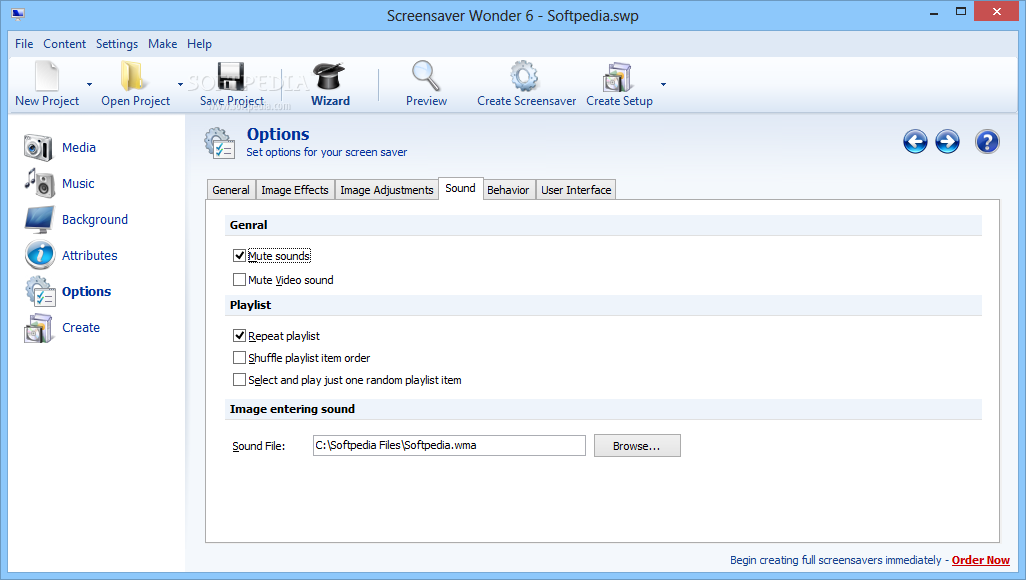
Task: Switch to the Image Effects tab
Action: pyautogui.click(x=294, y=190)
